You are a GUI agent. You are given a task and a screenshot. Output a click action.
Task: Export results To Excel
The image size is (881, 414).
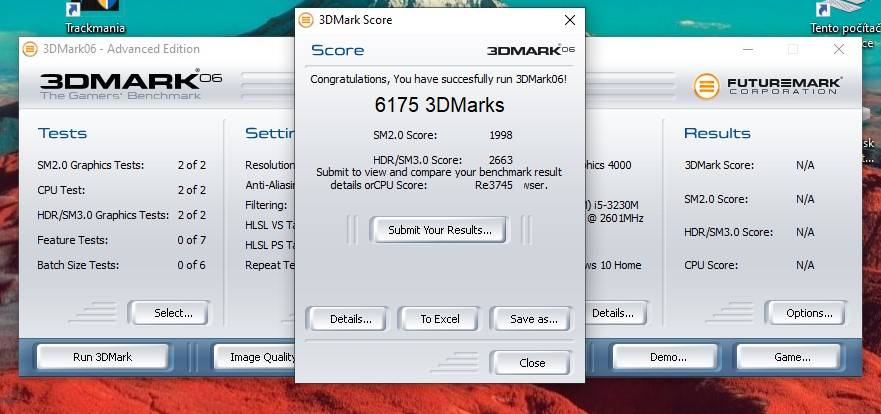coord(439,319)
